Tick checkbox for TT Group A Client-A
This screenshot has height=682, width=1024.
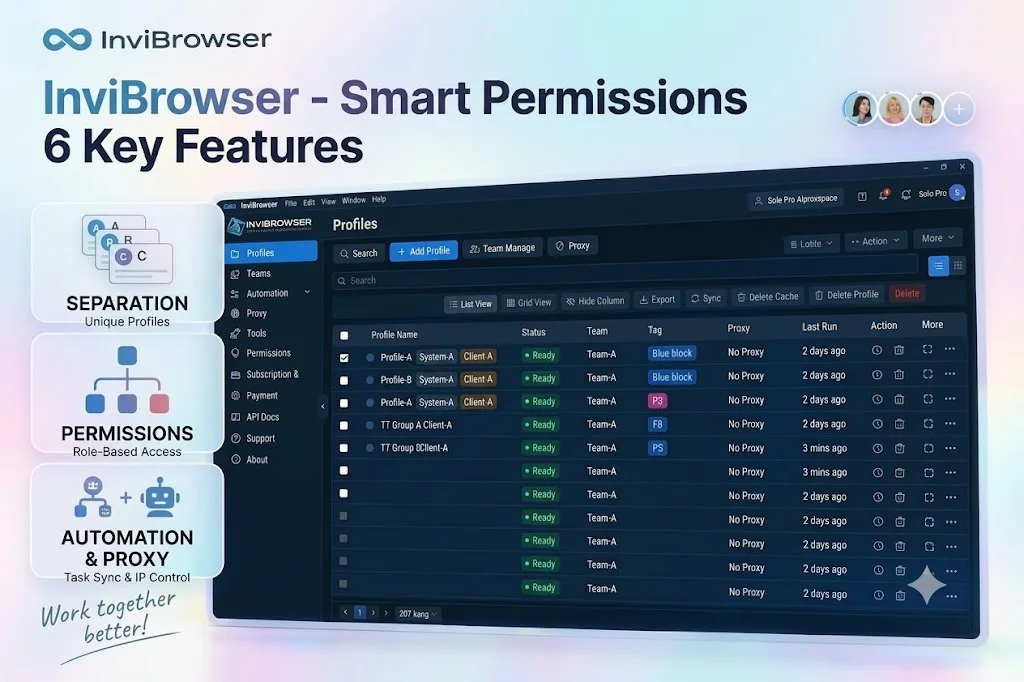(344, 425)
